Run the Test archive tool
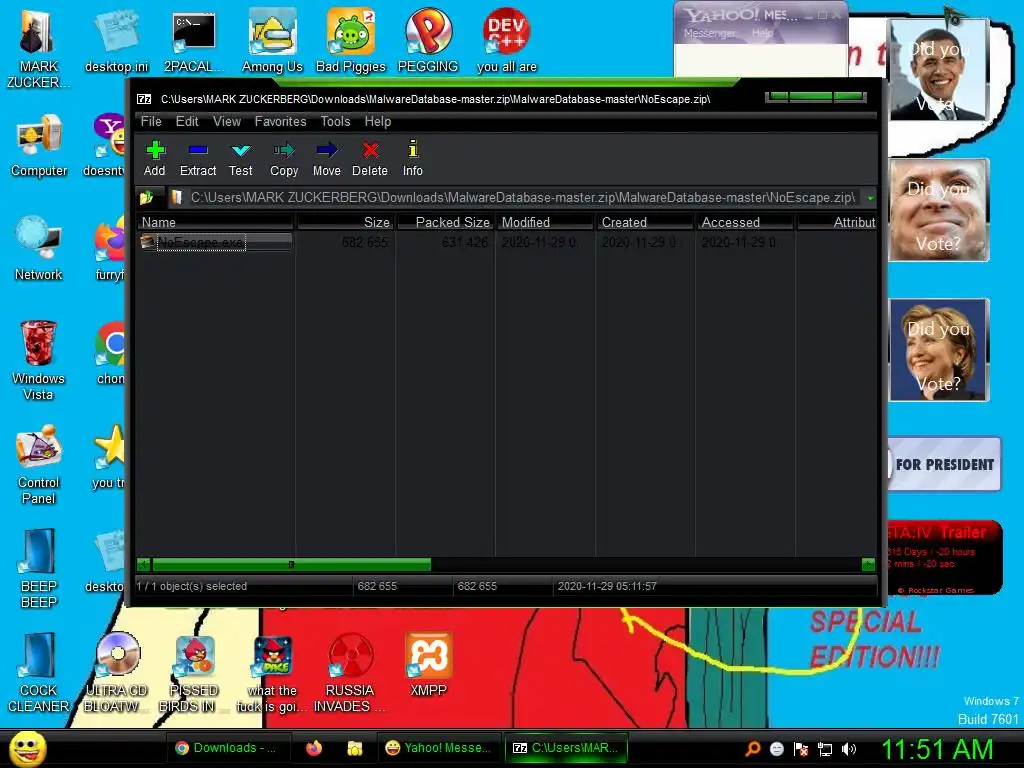Screen dimensions: 1024x768 [240, 159]
